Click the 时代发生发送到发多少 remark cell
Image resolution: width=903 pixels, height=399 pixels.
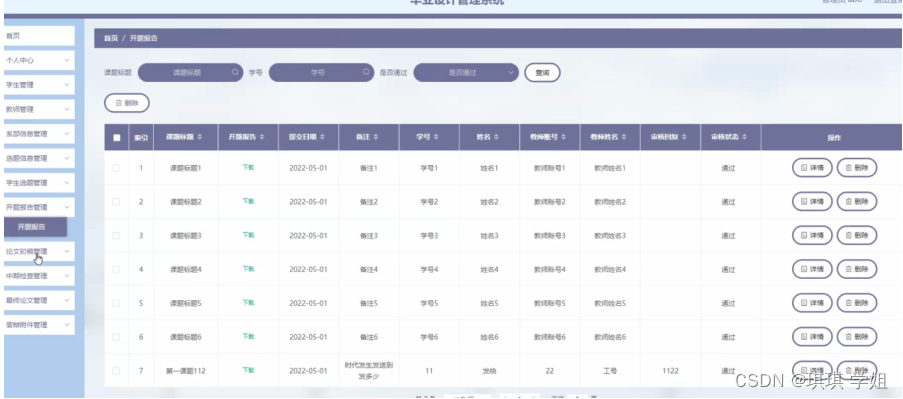click(x=369, y=371)
